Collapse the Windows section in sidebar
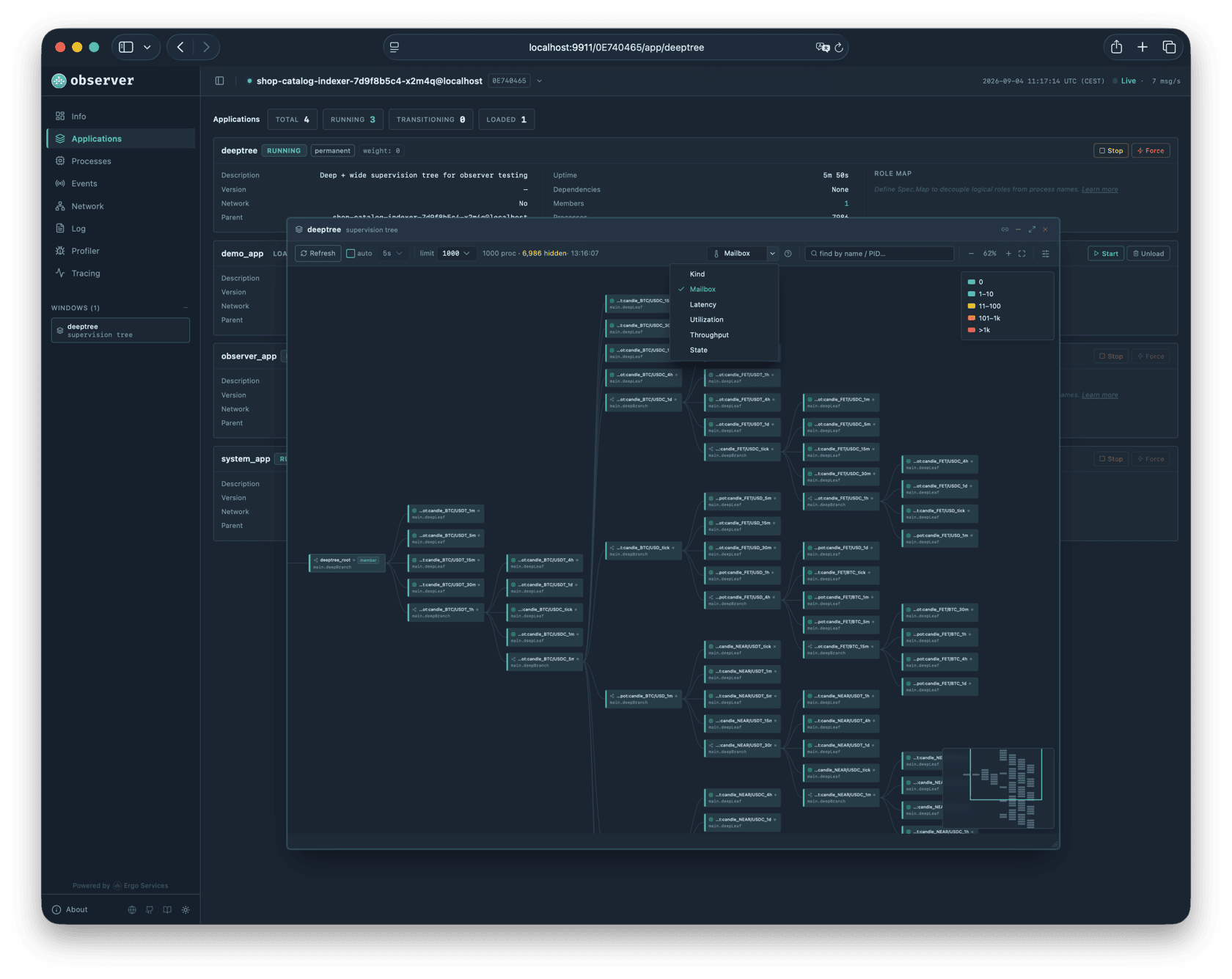The image size is (1232, 979). coord(186,308)
